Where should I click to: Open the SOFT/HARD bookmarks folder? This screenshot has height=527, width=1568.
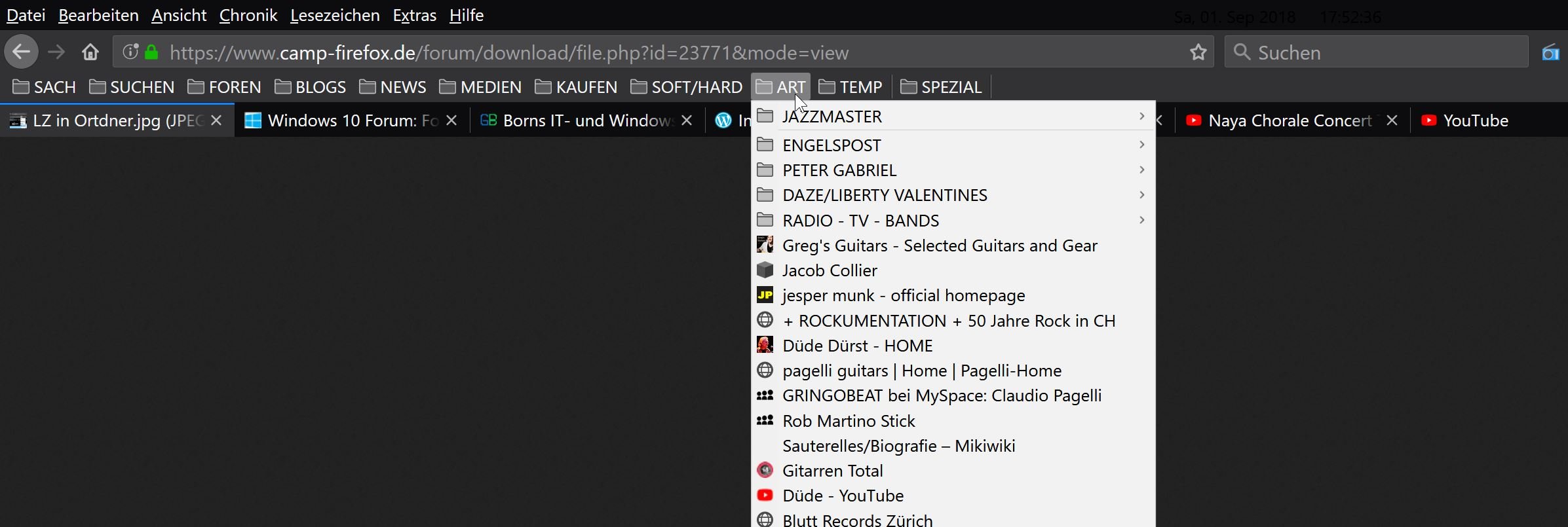687,87
